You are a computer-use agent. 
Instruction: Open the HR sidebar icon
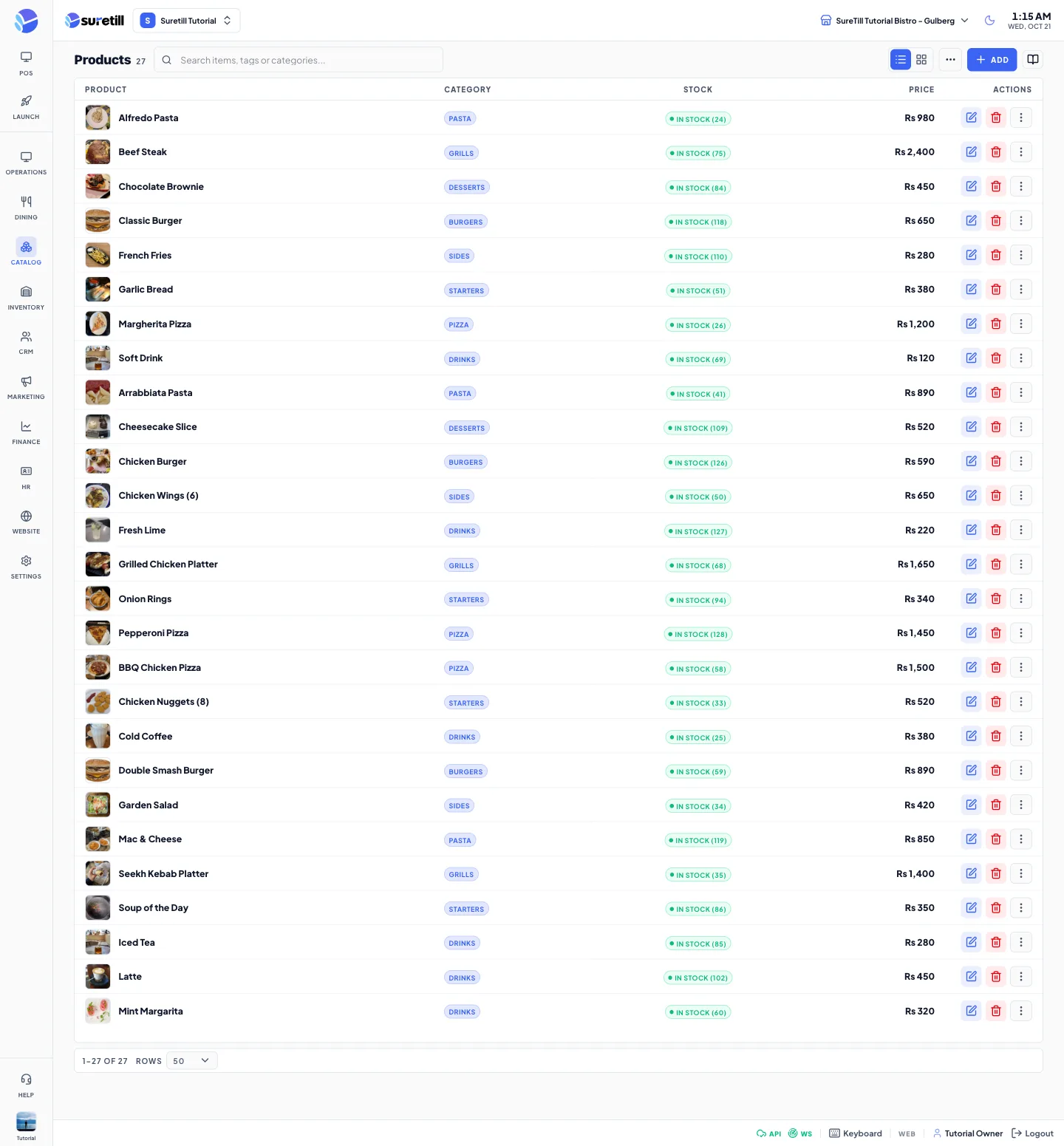[x=26, y=478]
